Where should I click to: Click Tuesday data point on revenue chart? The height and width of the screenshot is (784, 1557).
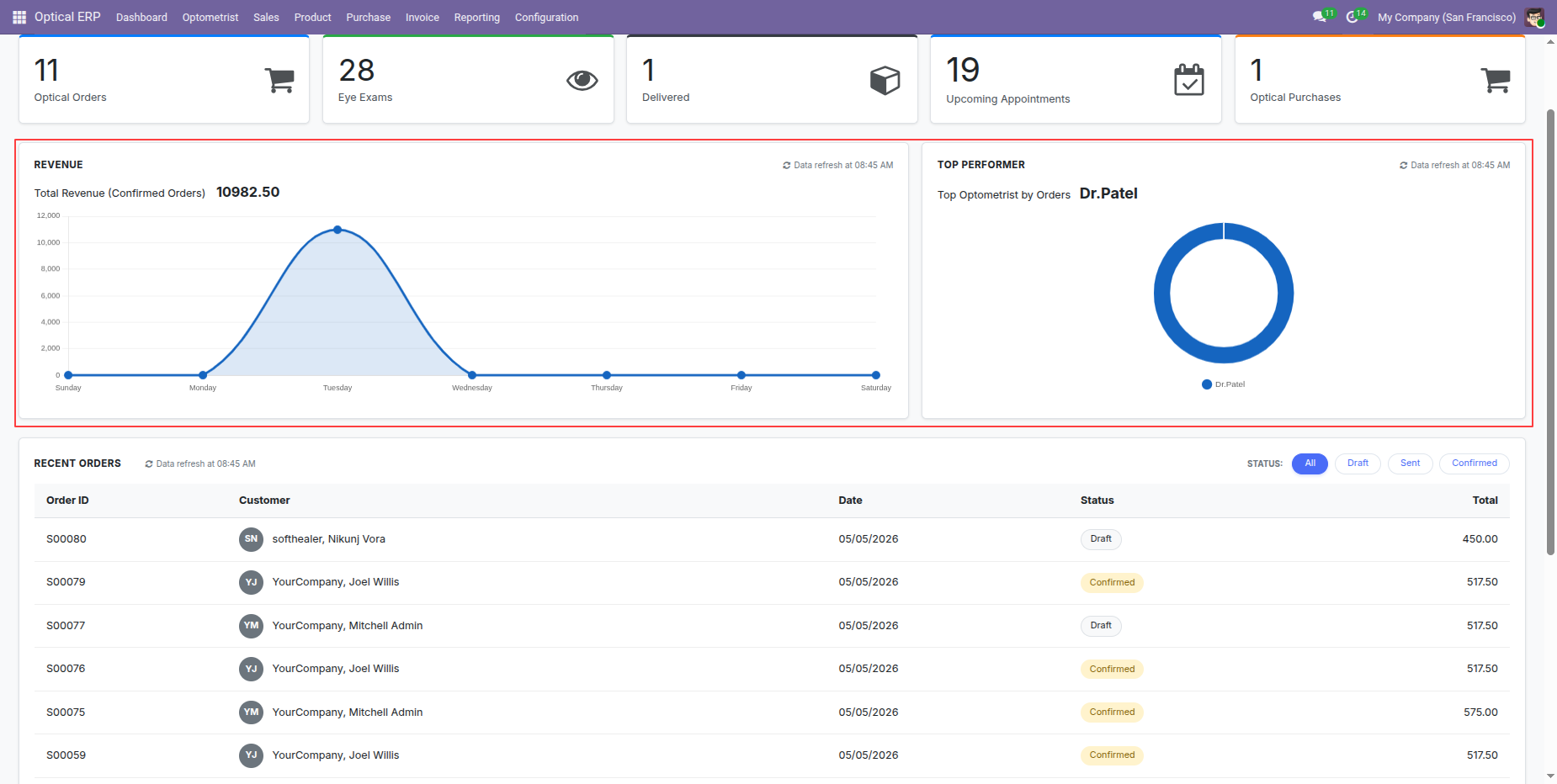[x=337, y=230]
